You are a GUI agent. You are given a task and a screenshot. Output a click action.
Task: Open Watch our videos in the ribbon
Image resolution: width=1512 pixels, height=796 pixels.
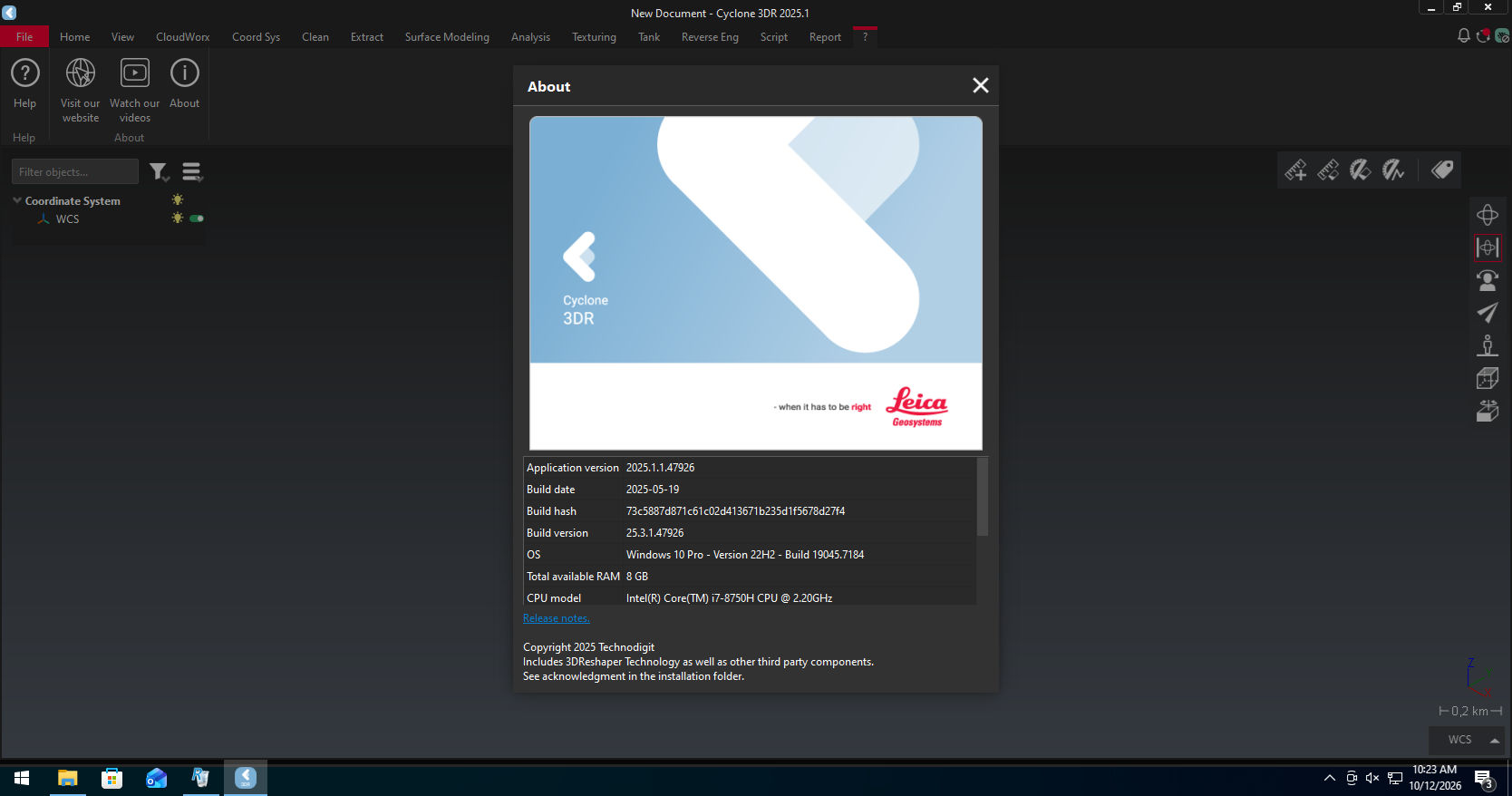click(x=135, y=73)
